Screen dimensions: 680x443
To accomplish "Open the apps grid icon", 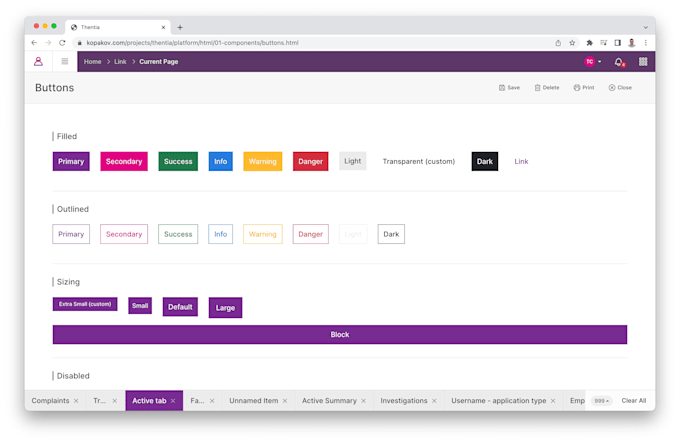I will click(643, 62).
